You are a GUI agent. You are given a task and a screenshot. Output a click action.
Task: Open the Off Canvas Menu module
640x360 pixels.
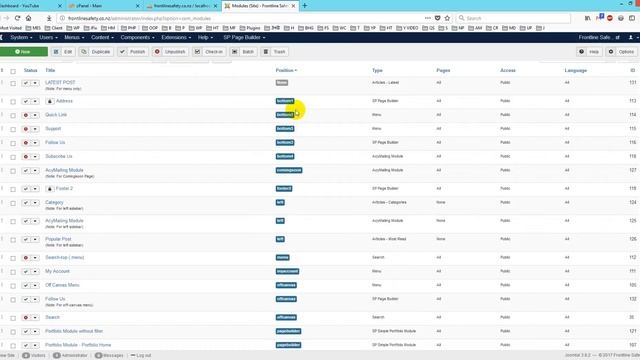point(62,285)
